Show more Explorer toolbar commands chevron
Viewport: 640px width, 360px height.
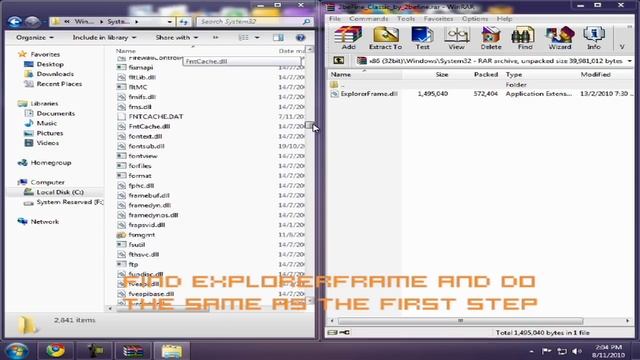[216, 38]
